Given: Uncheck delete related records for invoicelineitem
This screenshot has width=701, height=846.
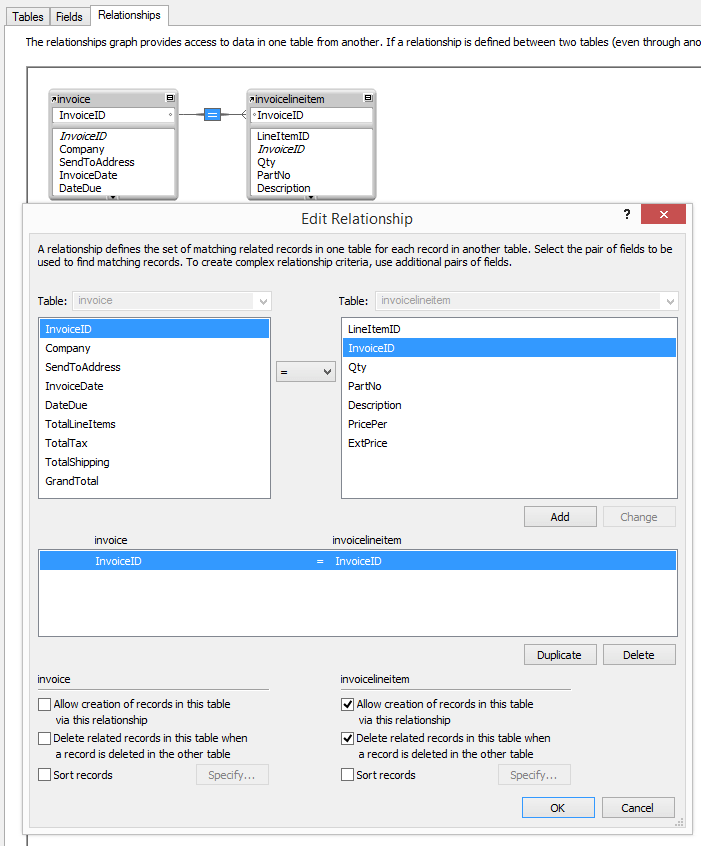Looking at the screenshot, I should tap(348, 738).
